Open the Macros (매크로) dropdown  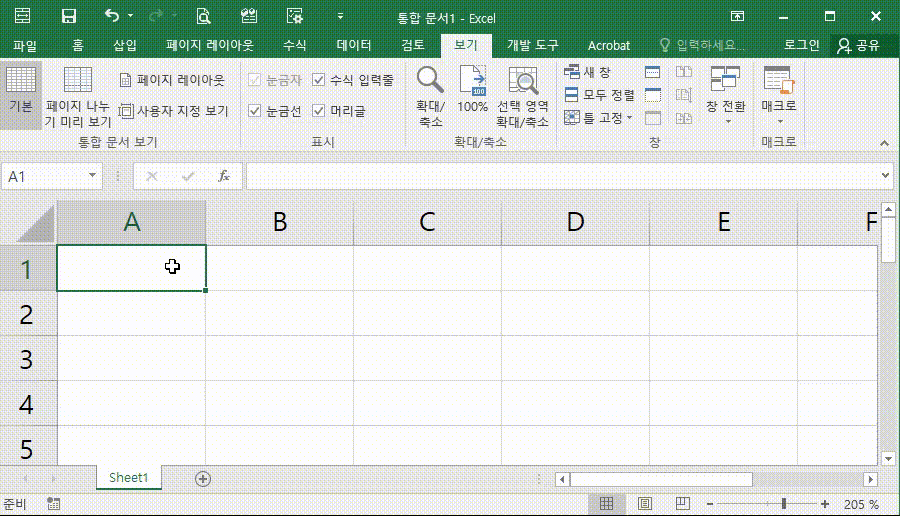[x=779, y=96]
